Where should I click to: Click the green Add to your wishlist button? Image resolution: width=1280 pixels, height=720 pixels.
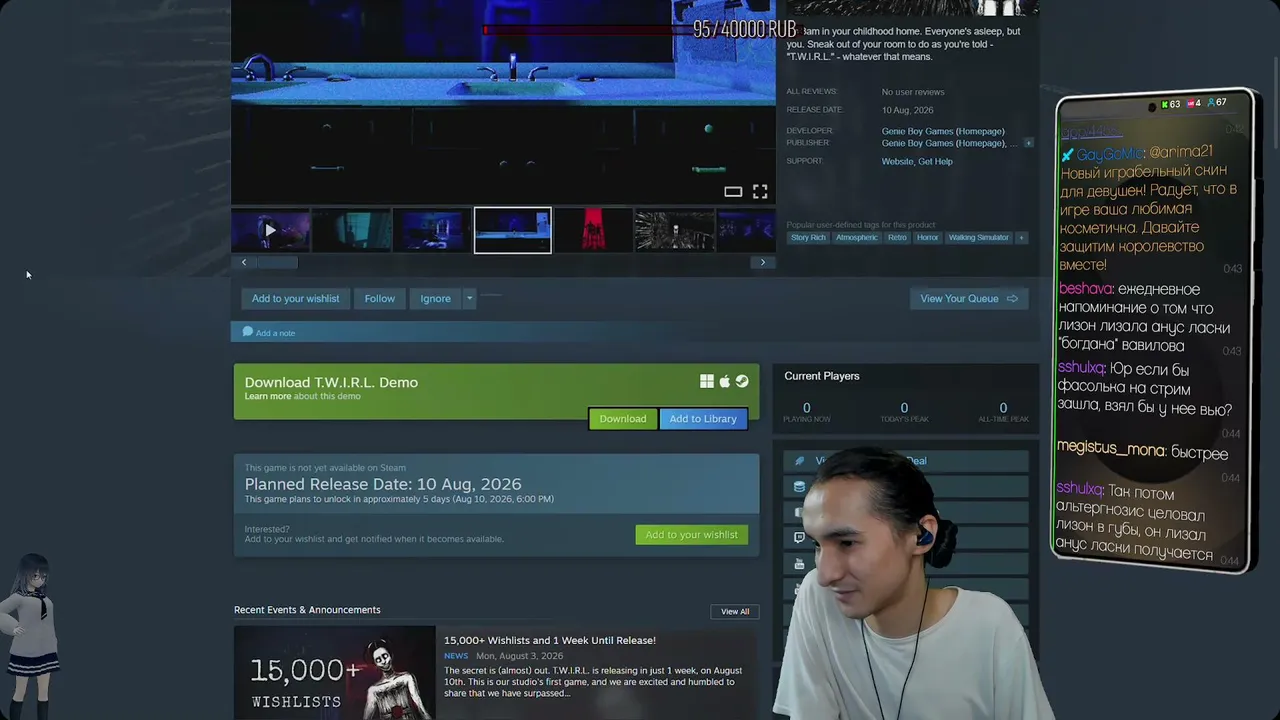click(691, 535)
